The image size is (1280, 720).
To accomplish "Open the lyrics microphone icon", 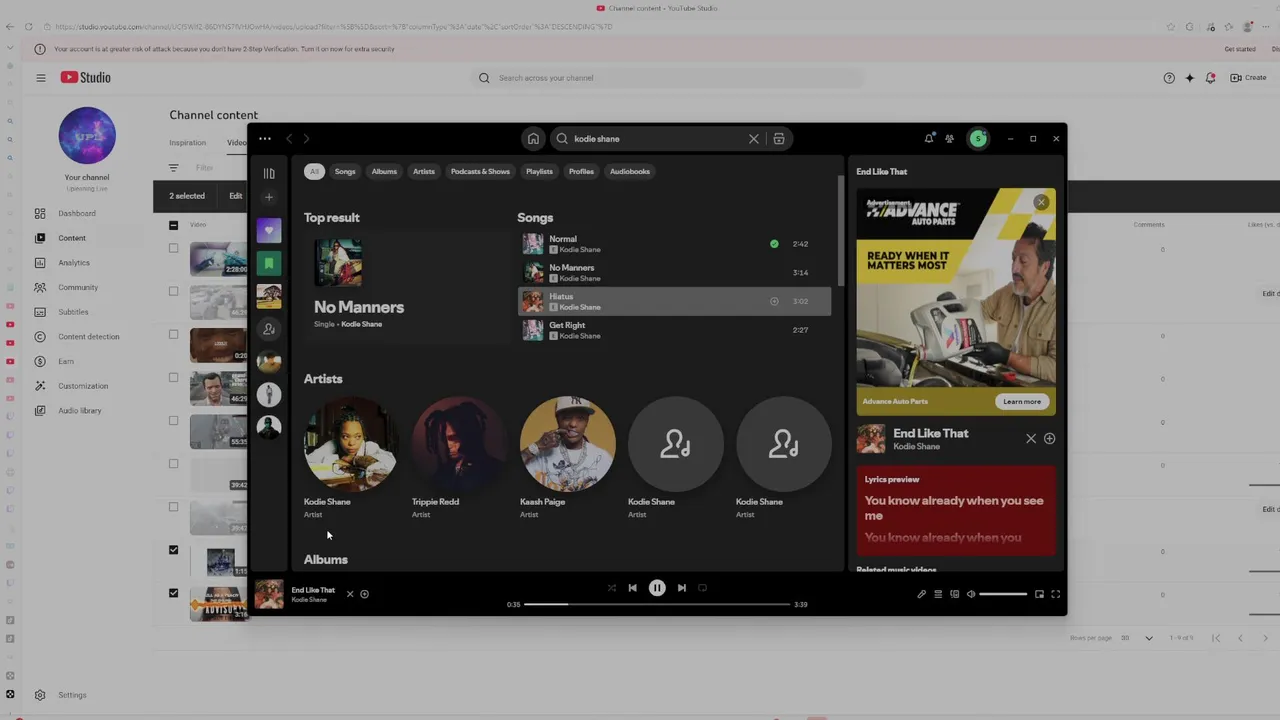I will [921, 594].
